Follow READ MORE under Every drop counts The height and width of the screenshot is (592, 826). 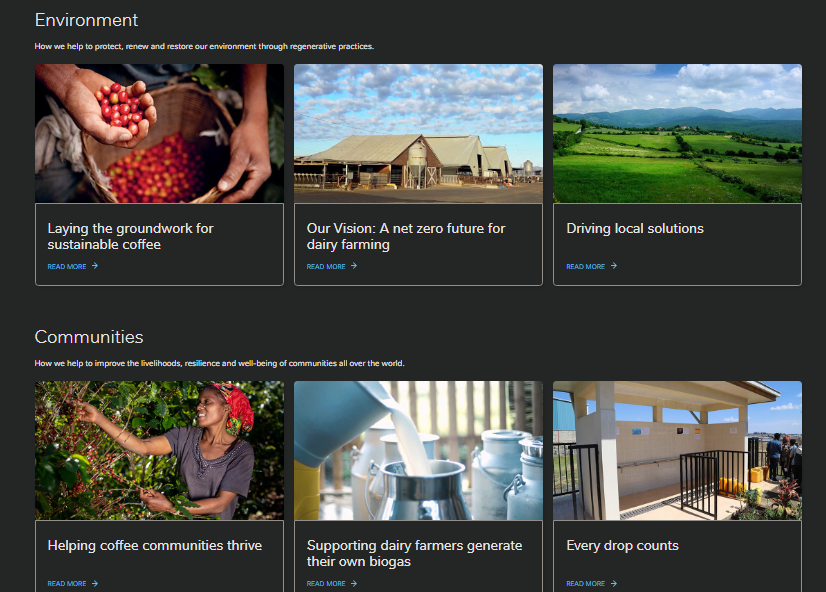tap(585, 584)
